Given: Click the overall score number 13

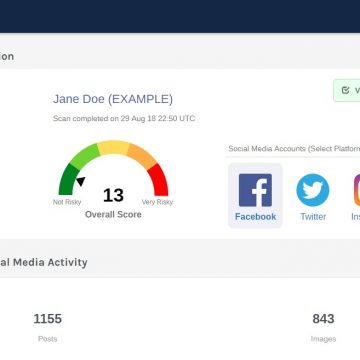Looking at the screenshot, I should [x=113, y=195].
